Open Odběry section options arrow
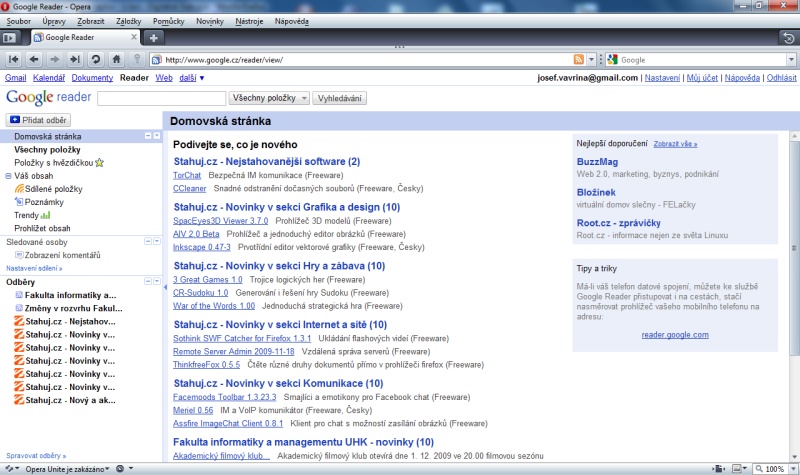The height and width of the screenshot is (475, 800). point(157,281)
